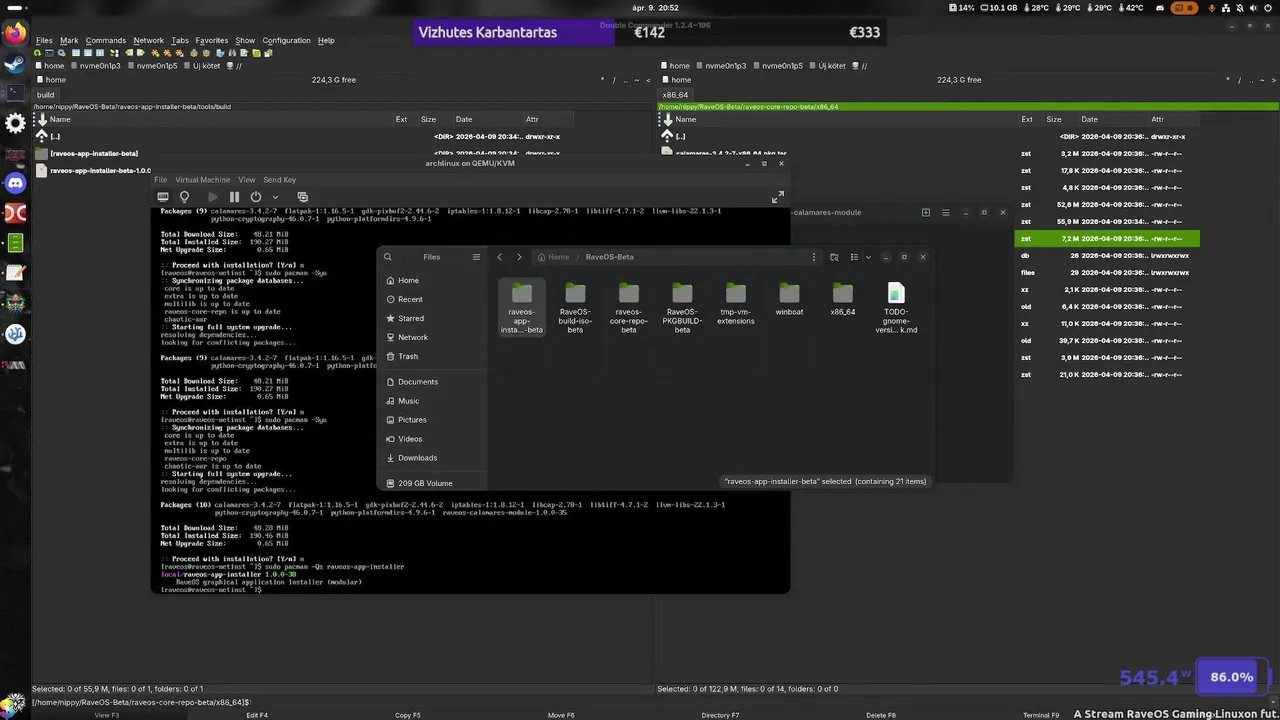This screenshot has width=1280, height=720.
Task: Switch VM viewer to fullscreen
Action: pyautogui.click(x=778, y=197)
